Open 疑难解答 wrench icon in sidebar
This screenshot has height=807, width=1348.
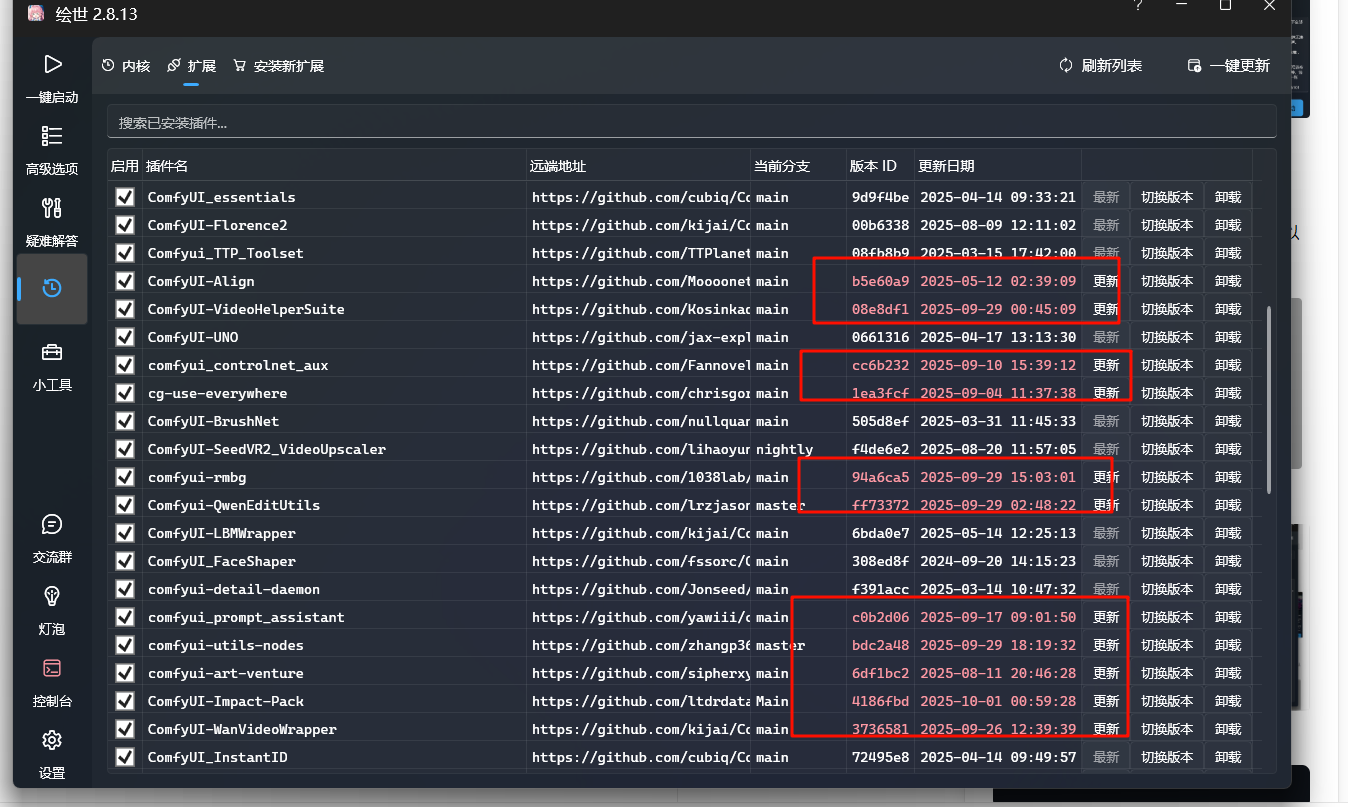tap(52, 208)
